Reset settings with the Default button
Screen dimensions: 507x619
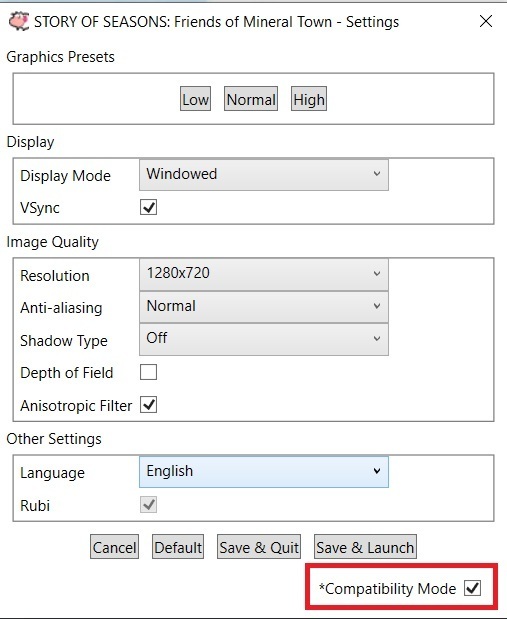tap(178, 547)
